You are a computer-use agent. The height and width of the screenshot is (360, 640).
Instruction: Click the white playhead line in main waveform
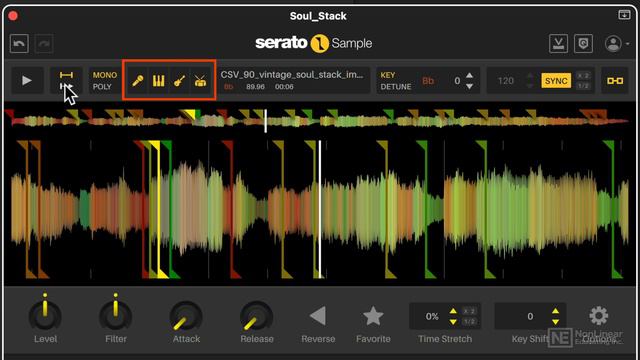click(x=320, y=209)
